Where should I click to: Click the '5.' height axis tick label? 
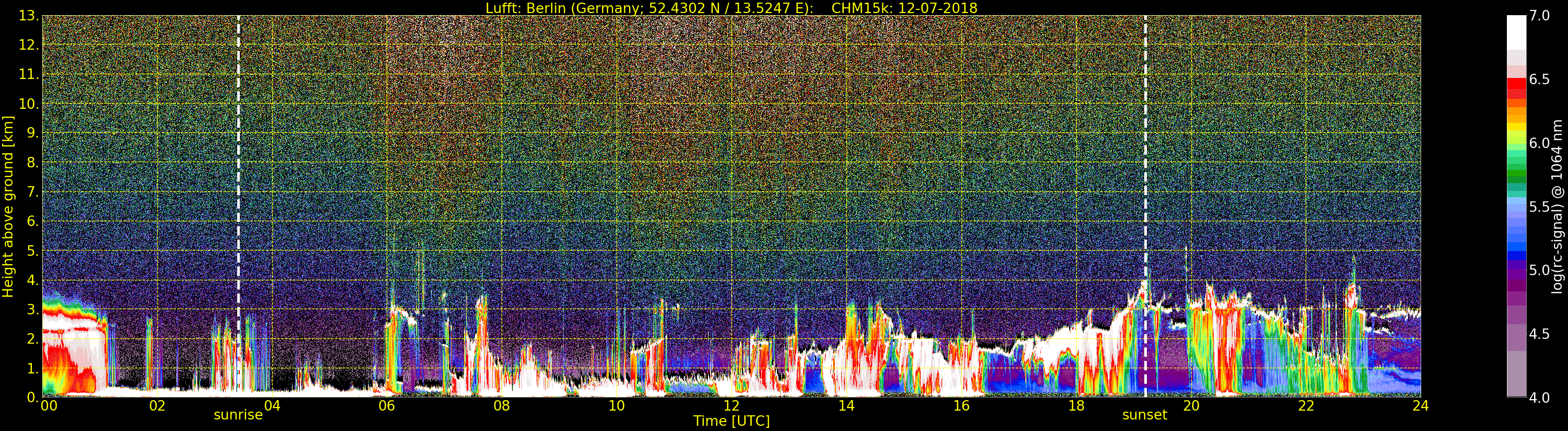[32, 251]
